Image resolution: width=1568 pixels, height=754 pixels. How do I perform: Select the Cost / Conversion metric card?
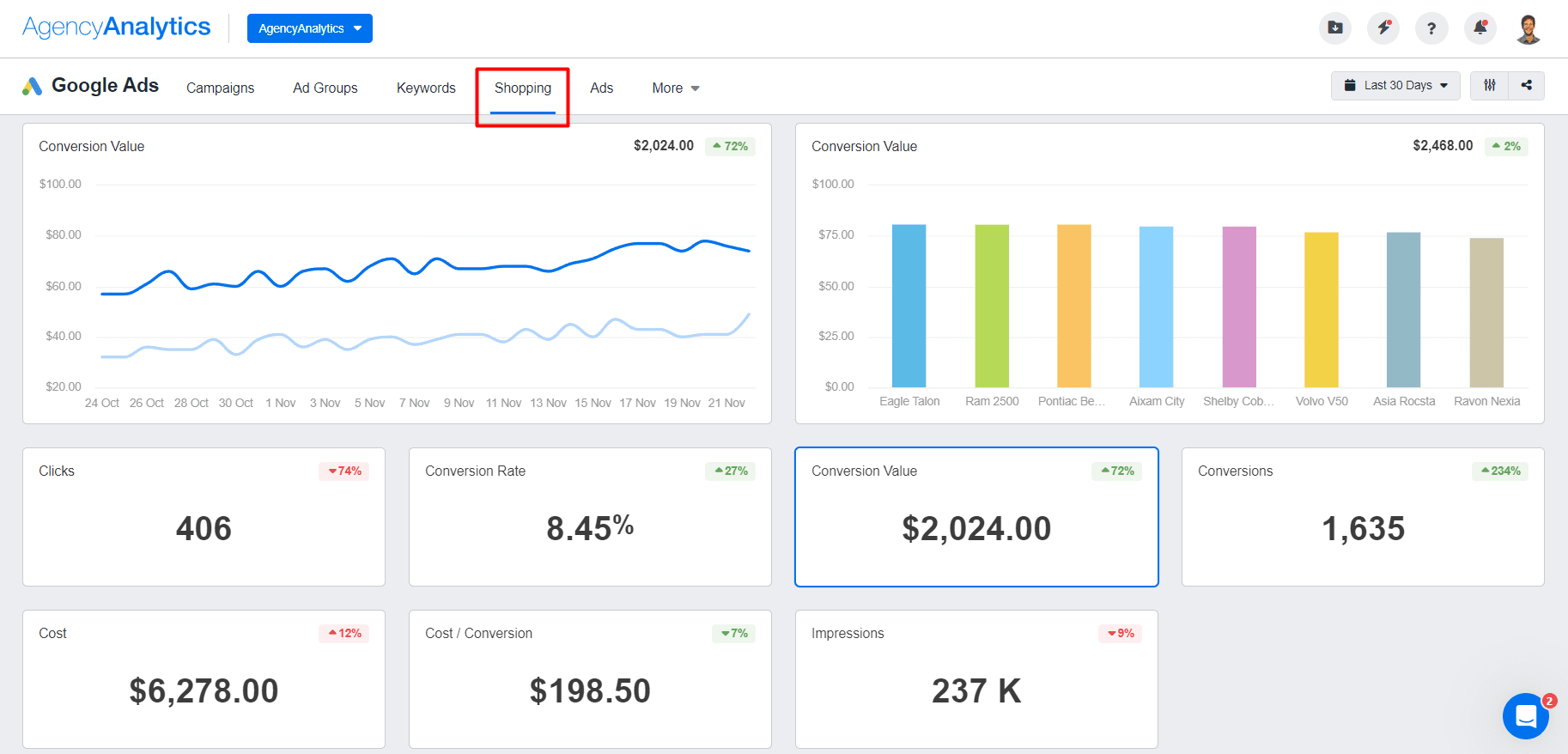(x=590, y=679)
